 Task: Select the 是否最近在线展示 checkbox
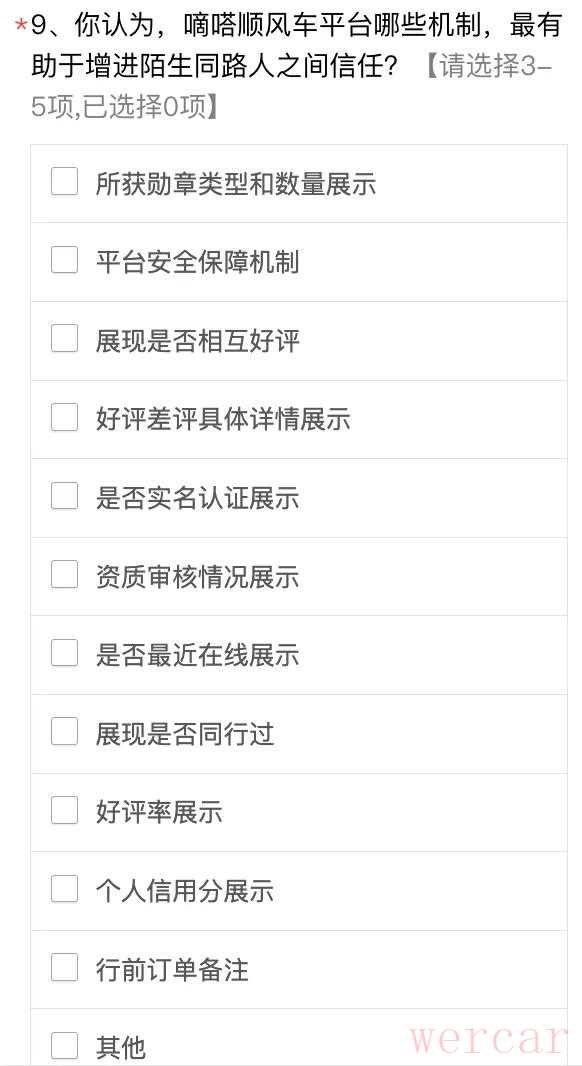point(65,653)
